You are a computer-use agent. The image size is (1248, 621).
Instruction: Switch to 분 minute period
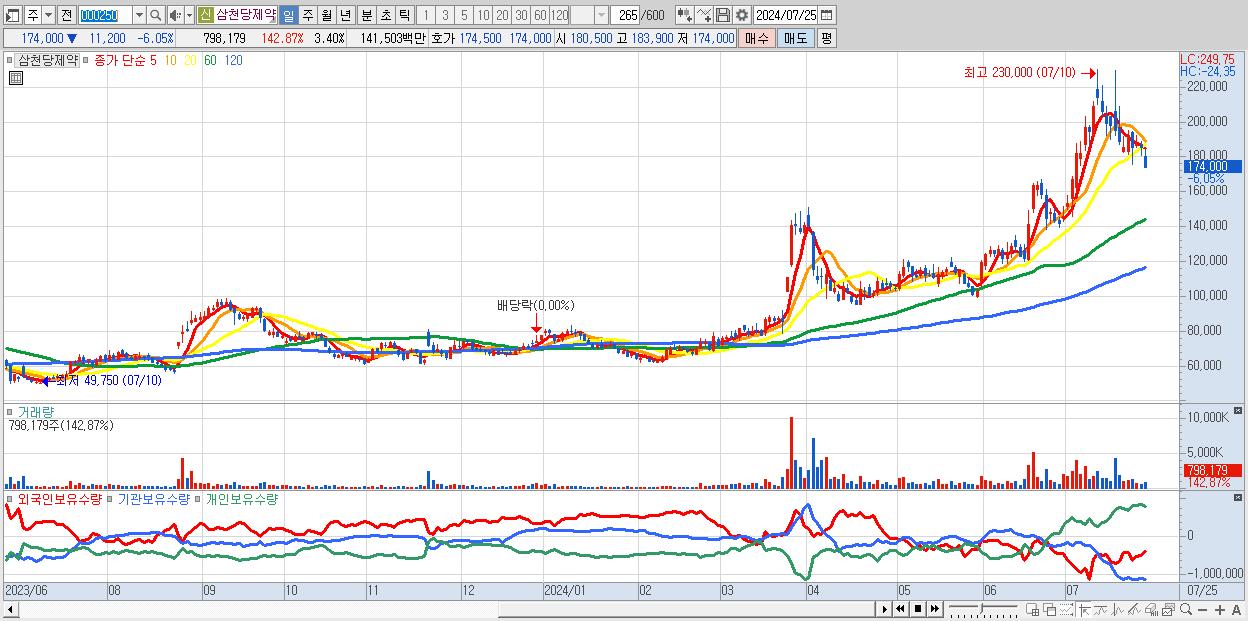(366, 15)
